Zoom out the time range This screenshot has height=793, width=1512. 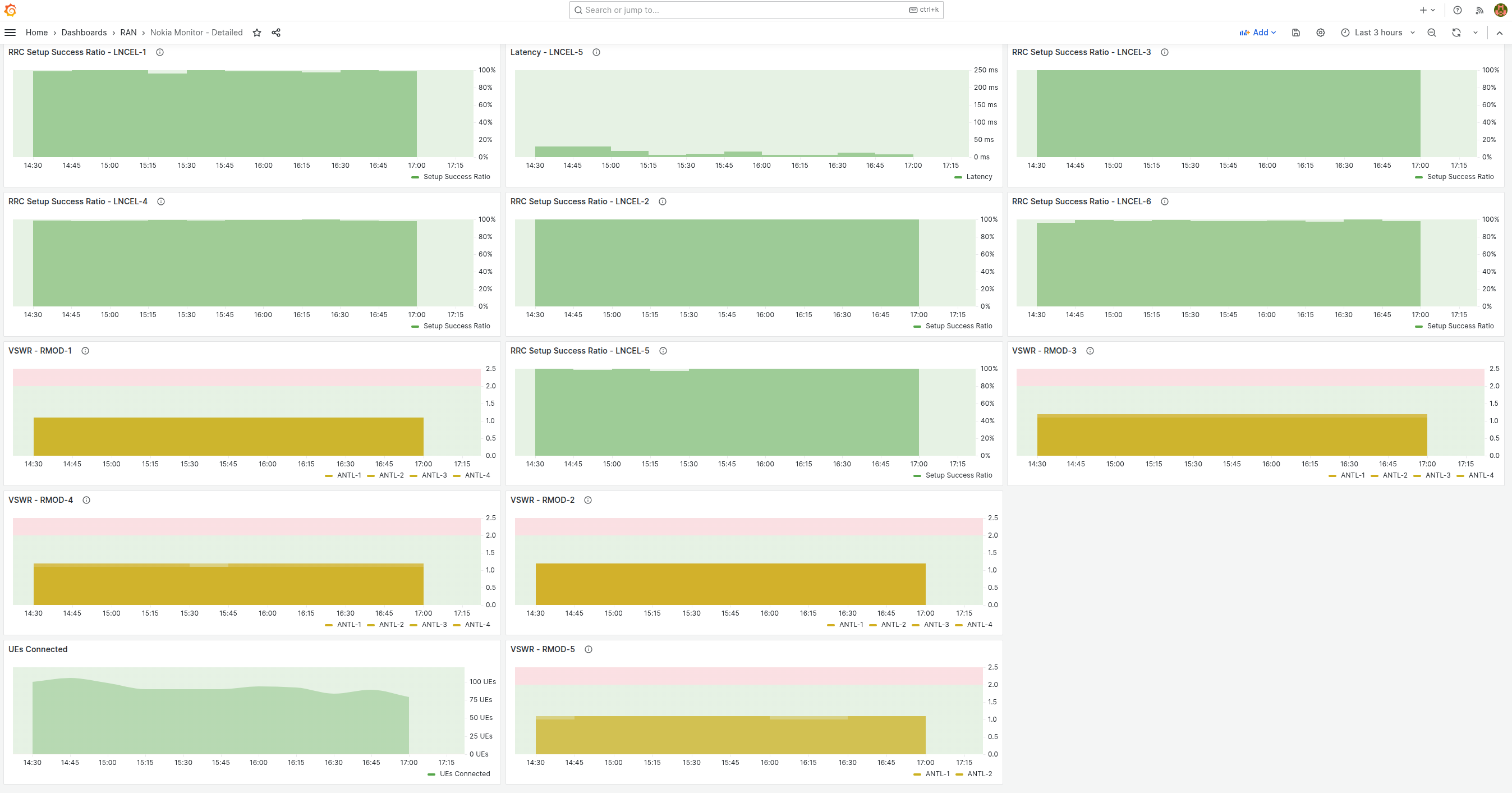tap(1432, 33)
